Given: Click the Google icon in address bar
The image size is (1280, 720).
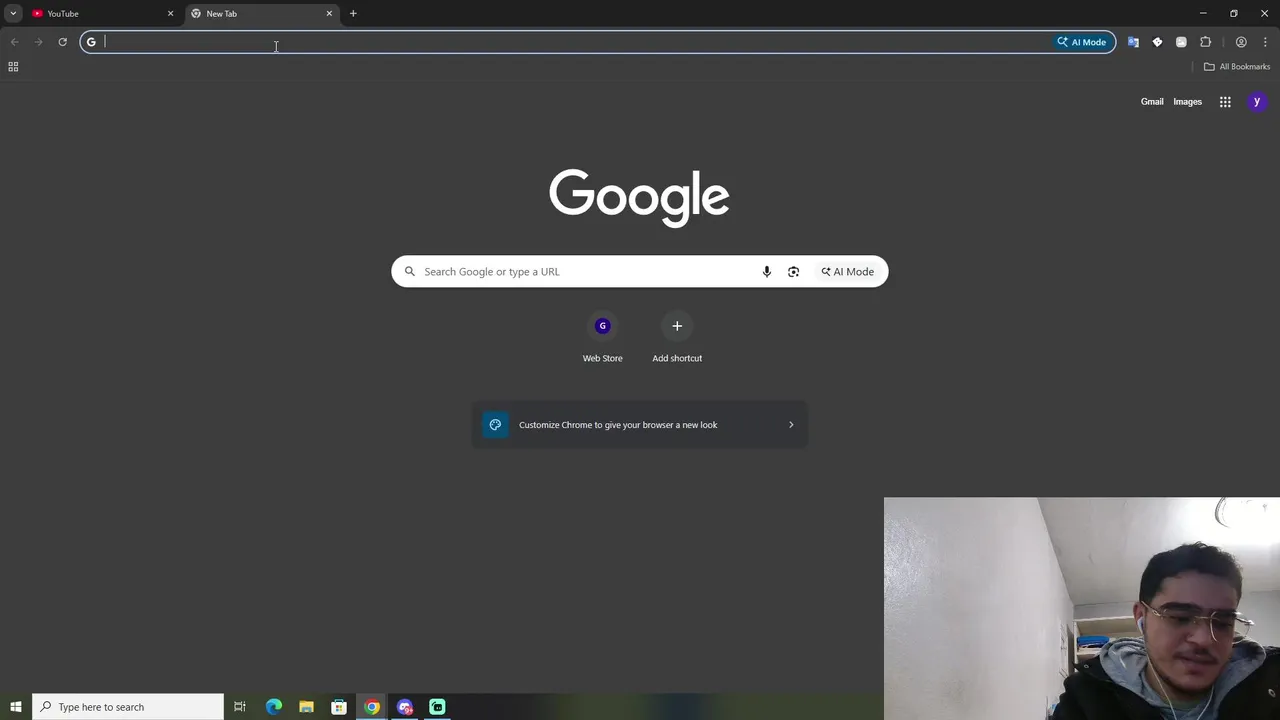Looking at the screenshot, I should (x=91, y=42).
